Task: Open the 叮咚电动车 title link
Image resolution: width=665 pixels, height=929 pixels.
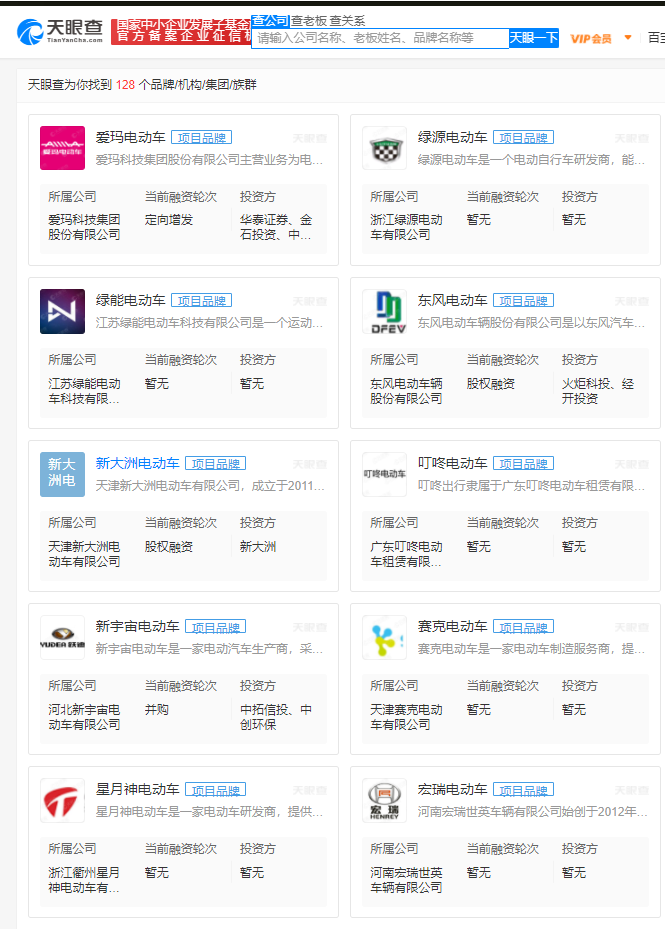Action: [x=452, y=463]
